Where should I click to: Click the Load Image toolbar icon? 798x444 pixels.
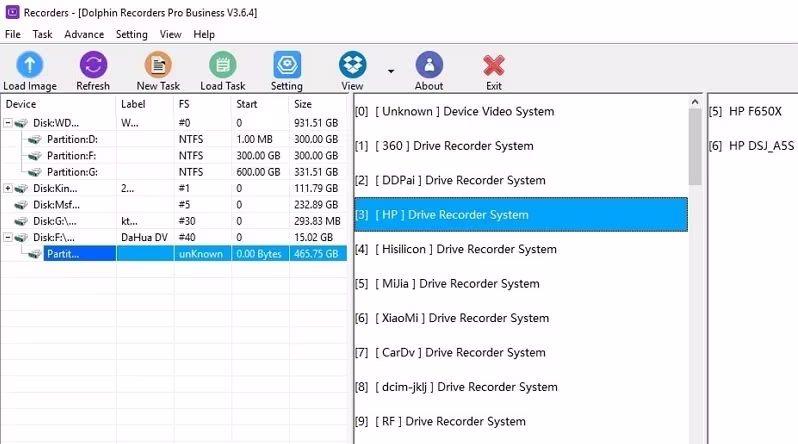tap(30, 65)
